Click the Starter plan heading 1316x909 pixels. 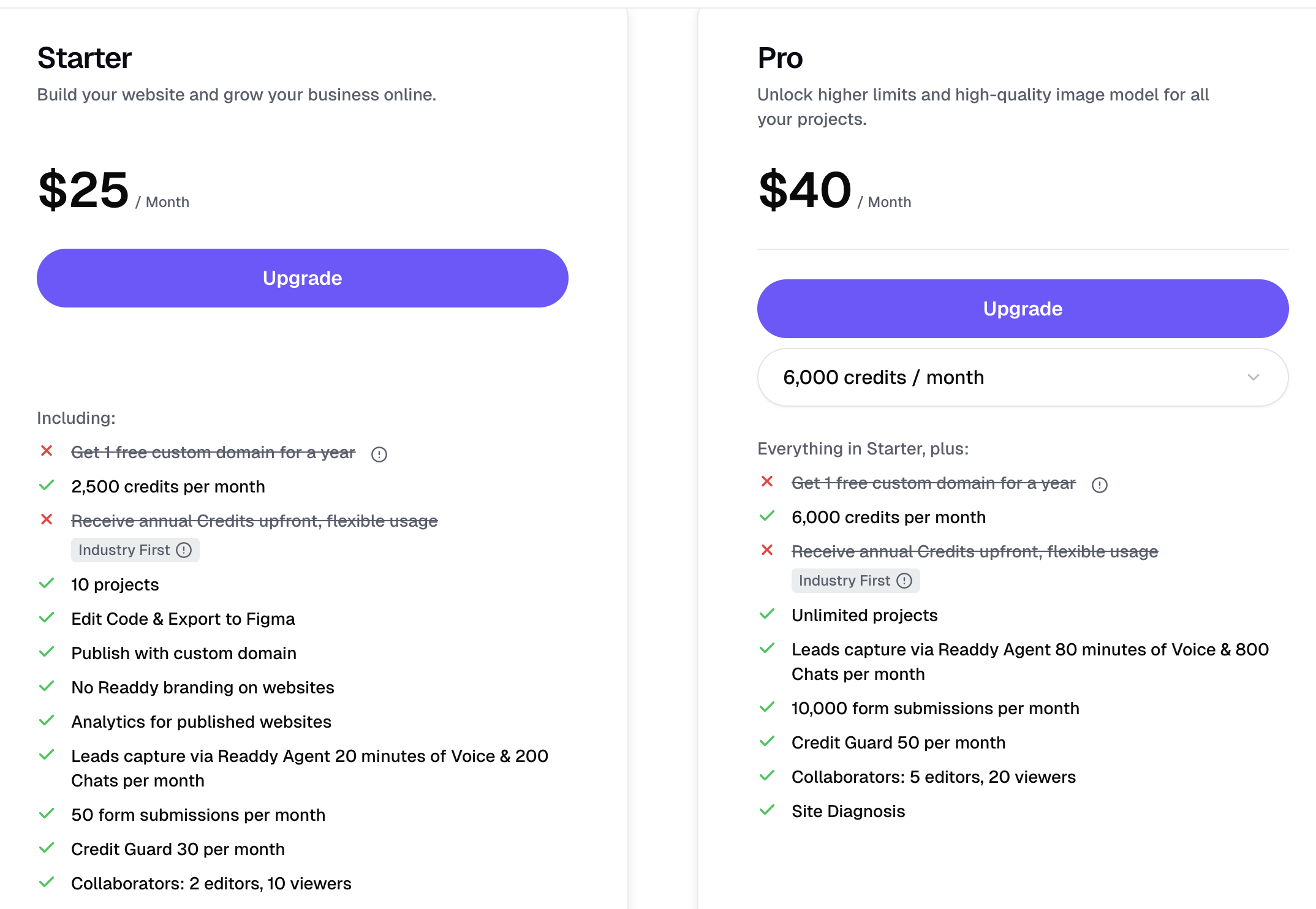click(85, 58)
